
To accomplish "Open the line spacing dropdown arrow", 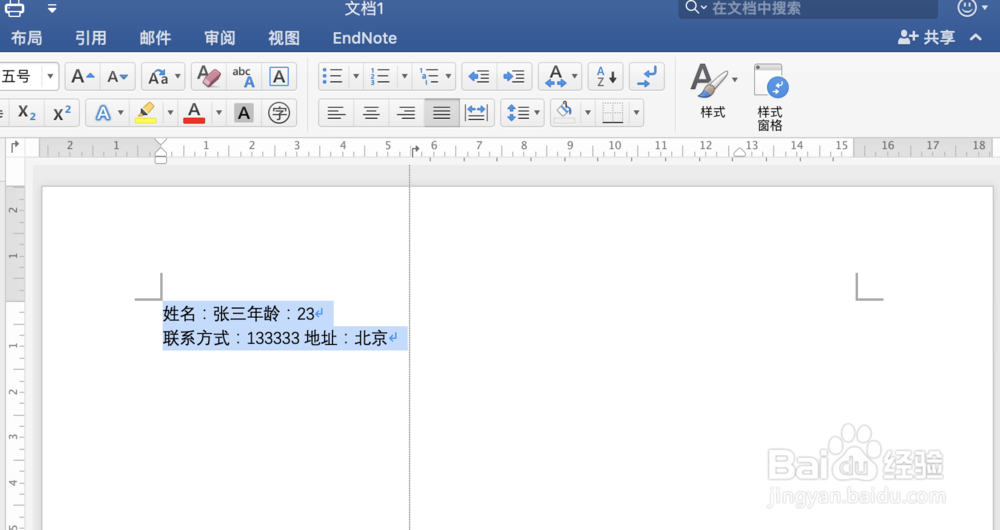I will (x=537, y=113).
